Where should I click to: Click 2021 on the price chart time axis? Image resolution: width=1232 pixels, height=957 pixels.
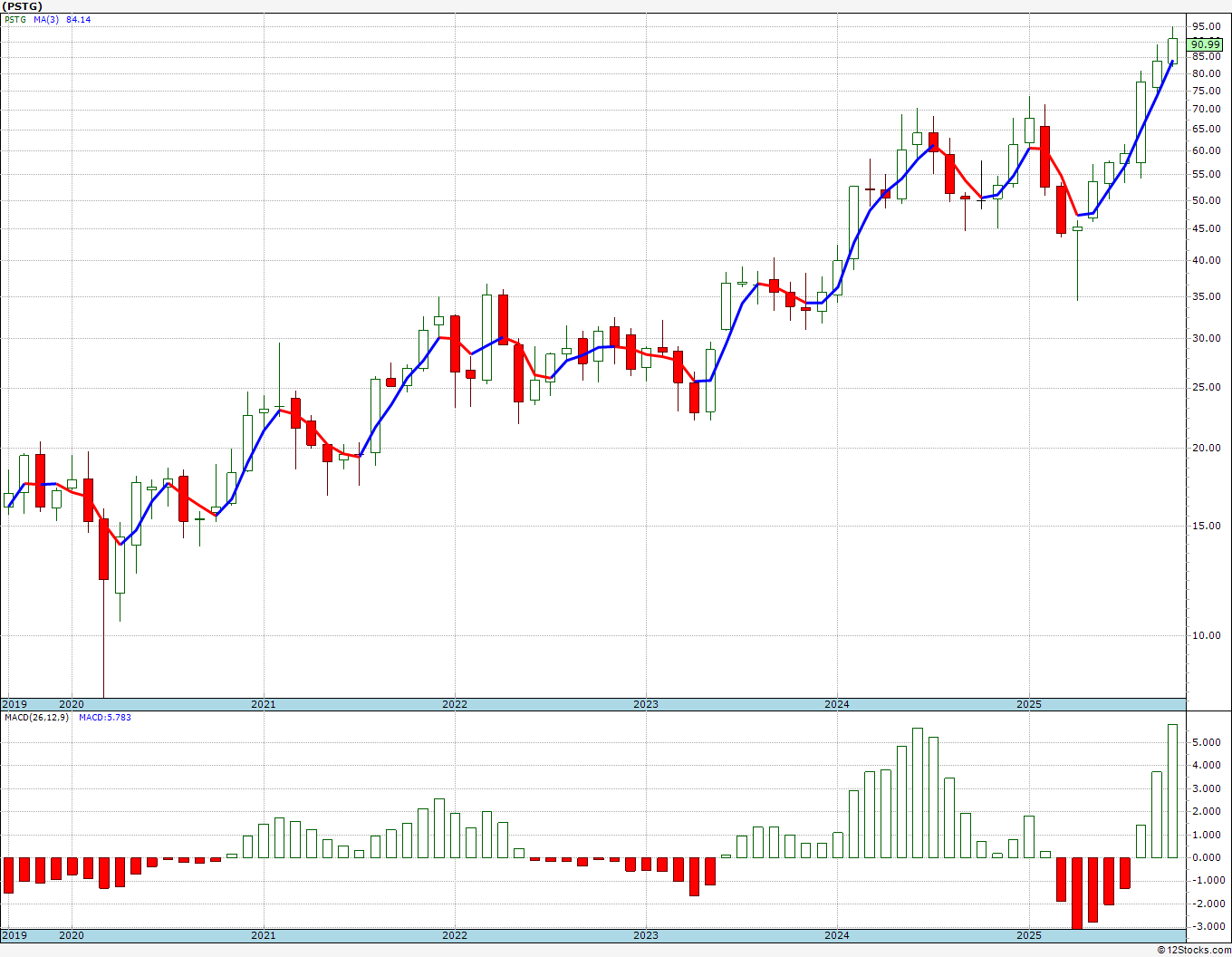coord(263,704)
